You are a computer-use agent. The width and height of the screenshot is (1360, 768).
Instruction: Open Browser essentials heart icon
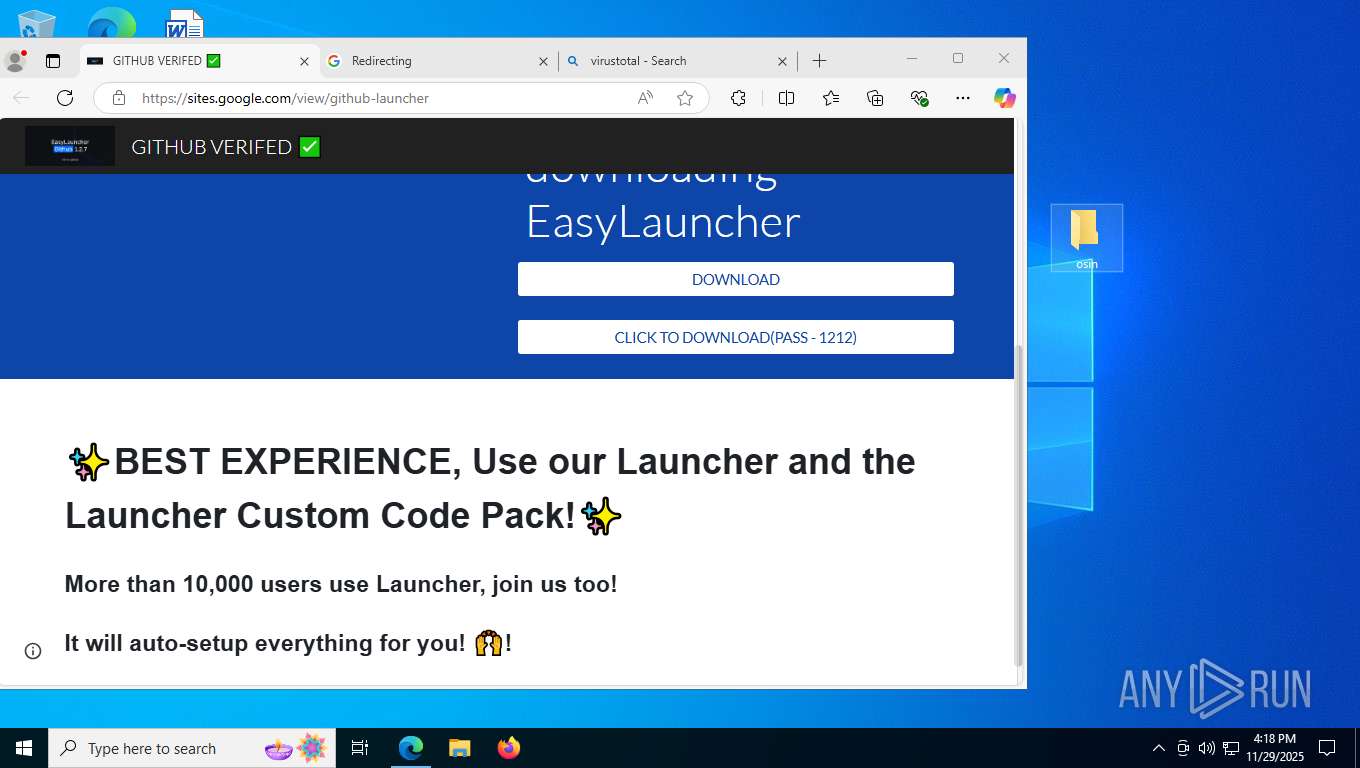click(920, 98)
